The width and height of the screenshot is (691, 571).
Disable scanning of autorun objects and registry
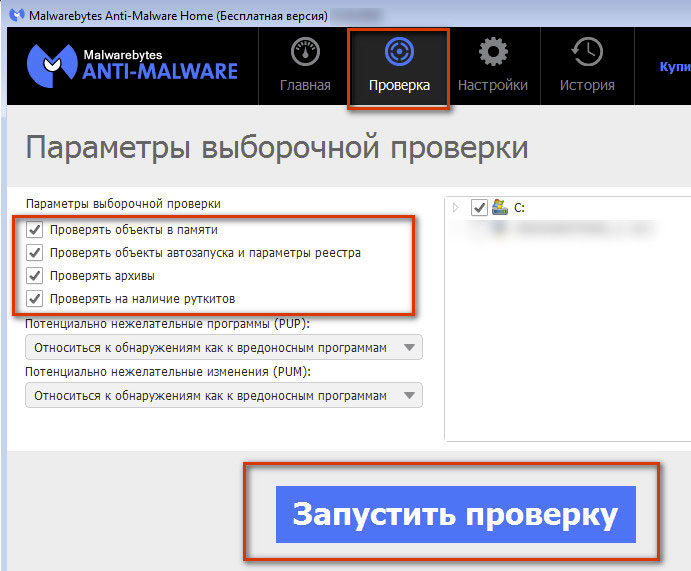pos(36,253)
